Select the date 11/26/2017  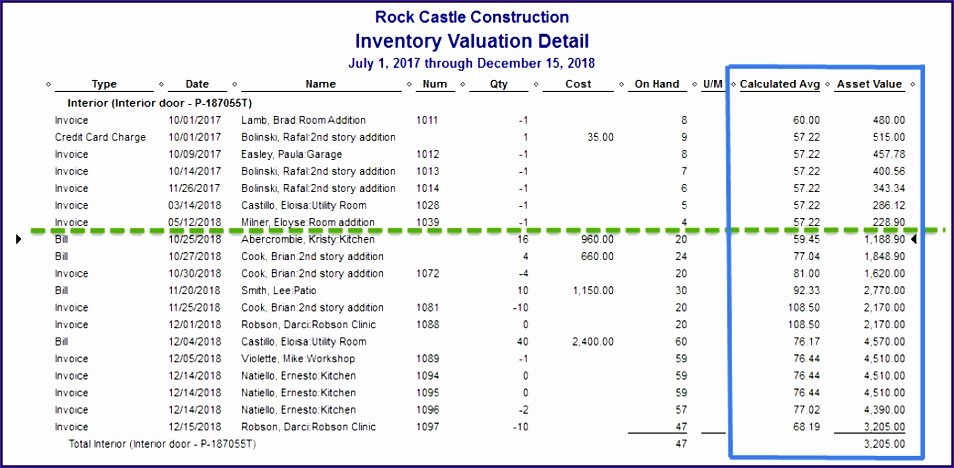[195, 189]
